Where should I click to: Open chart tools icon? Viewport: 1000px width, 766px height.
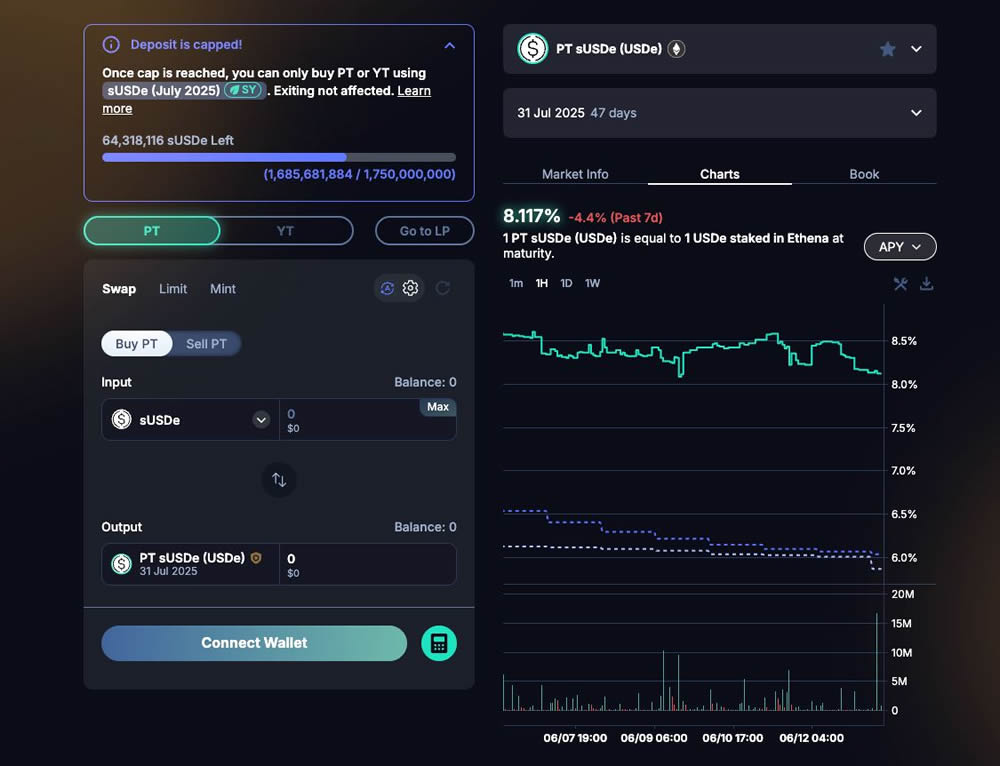click(x=900, y=284)
